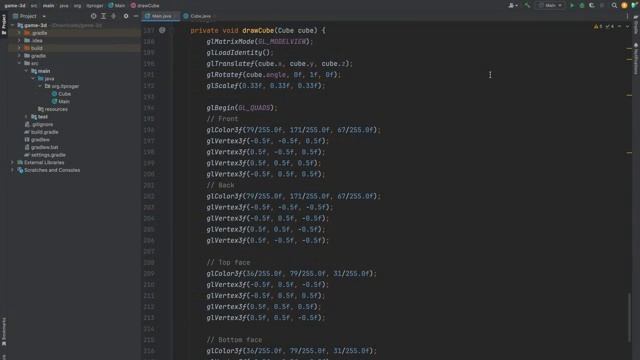The width and height of the screenshot is (640, 360).
Task: Collapse the game-3d root node
Action: coord(12,25)
